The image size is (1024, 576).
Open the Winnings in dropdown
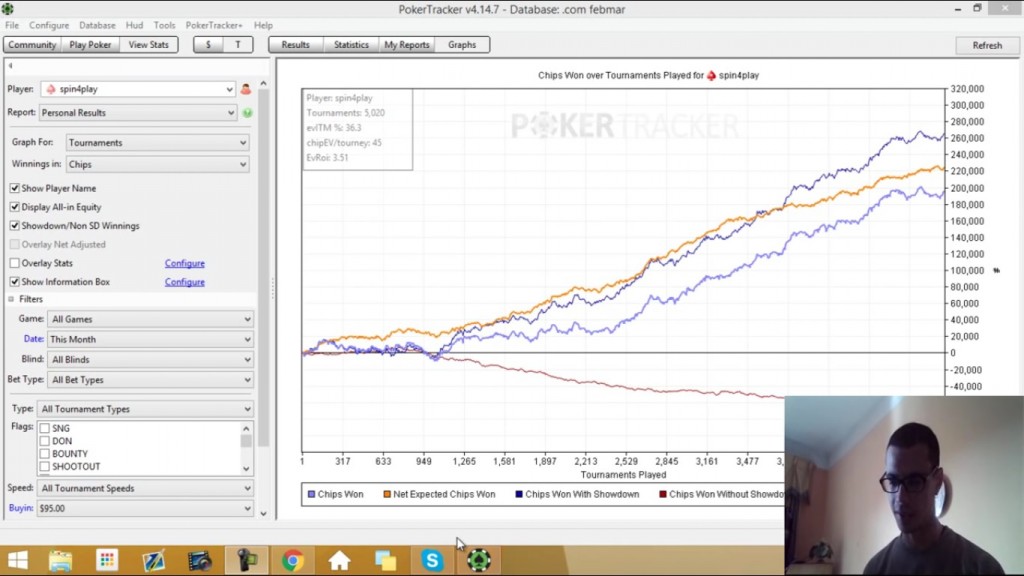(x=157, y=165)
